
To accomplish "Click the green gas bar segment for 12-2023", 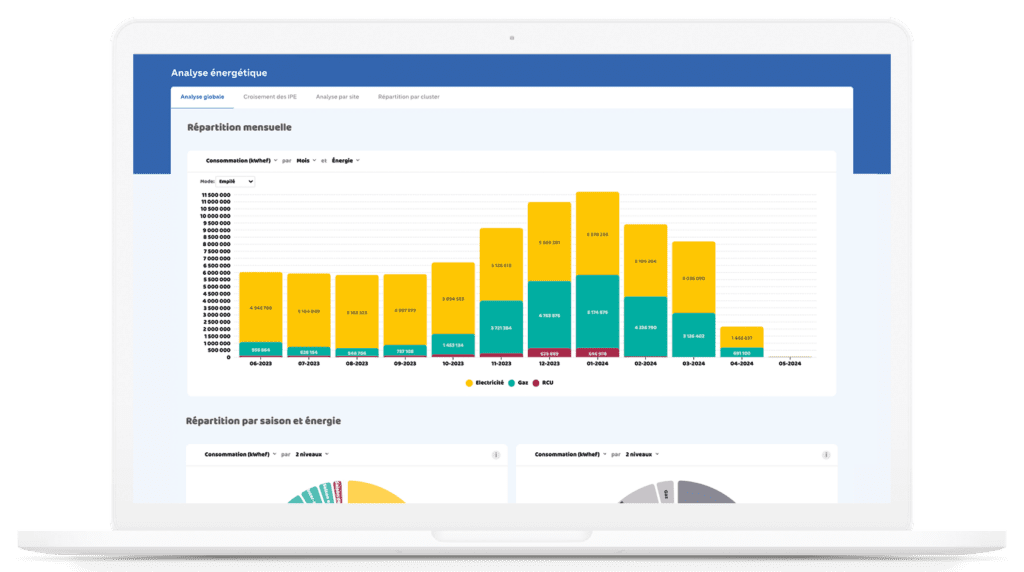I will tap(549, 314).
